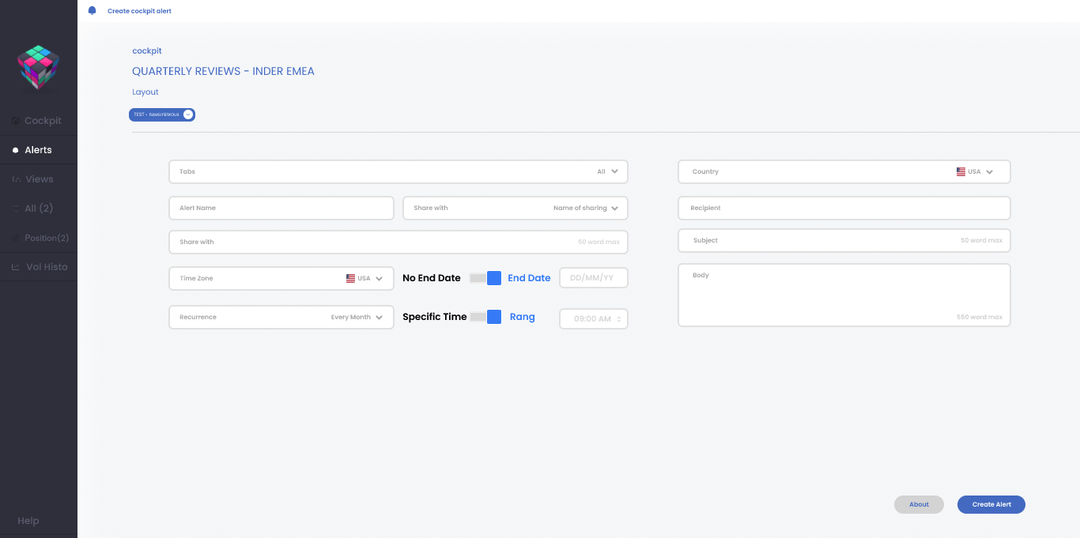
Task: Expand the blue TEST layout pill dropdown
Action: [x=162, y=114]
